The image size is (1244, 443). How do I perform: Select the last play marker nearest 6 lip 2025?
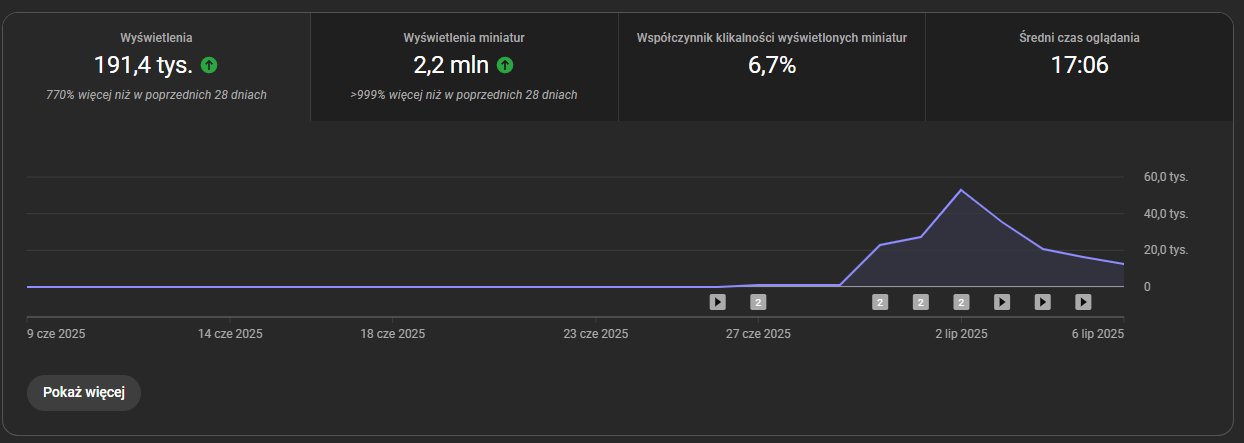[x=1083, y=301]
